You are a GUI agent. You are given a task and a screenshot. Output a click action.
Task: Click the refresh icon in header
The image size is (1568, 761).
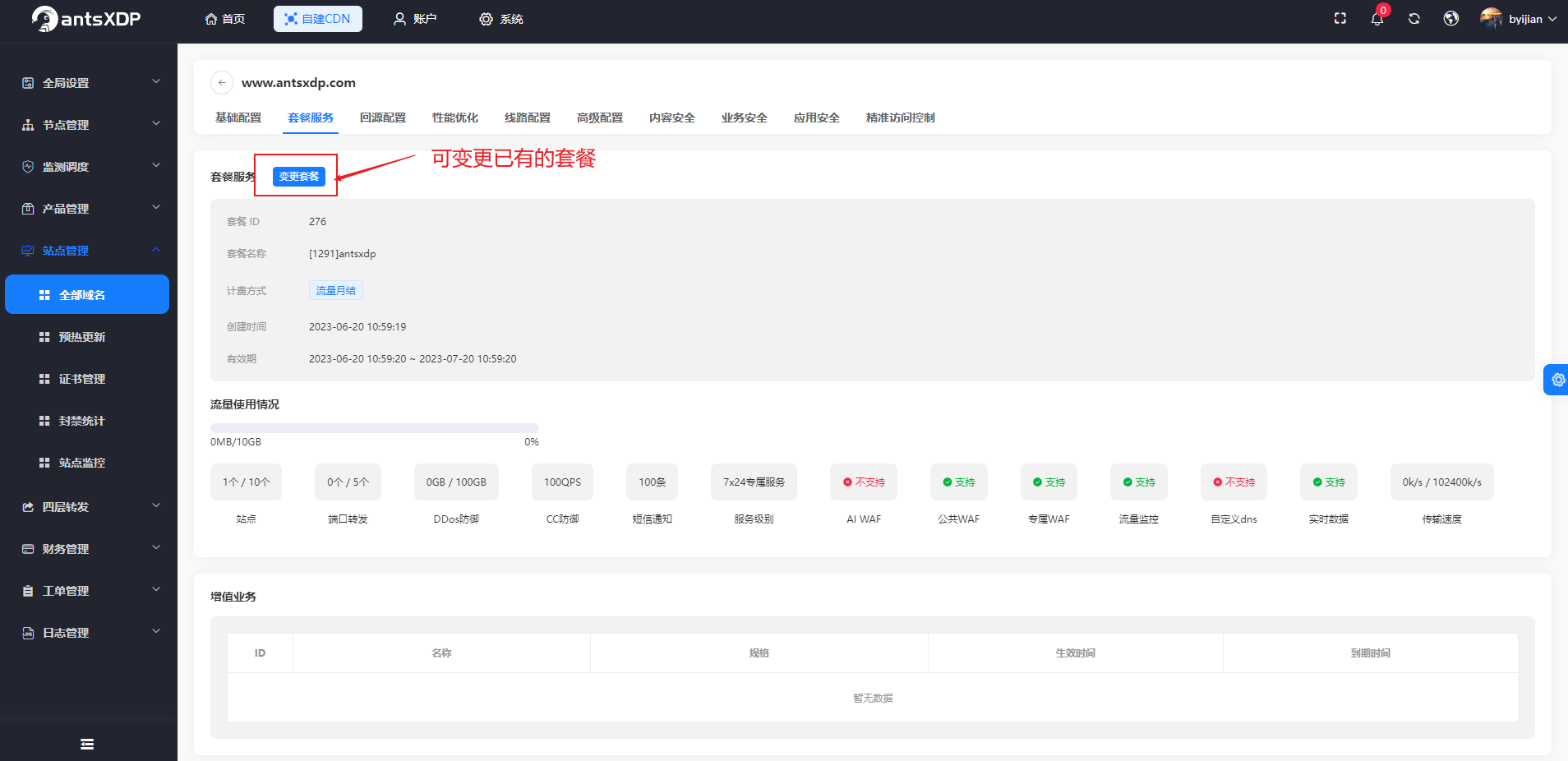click(1414, 18)
